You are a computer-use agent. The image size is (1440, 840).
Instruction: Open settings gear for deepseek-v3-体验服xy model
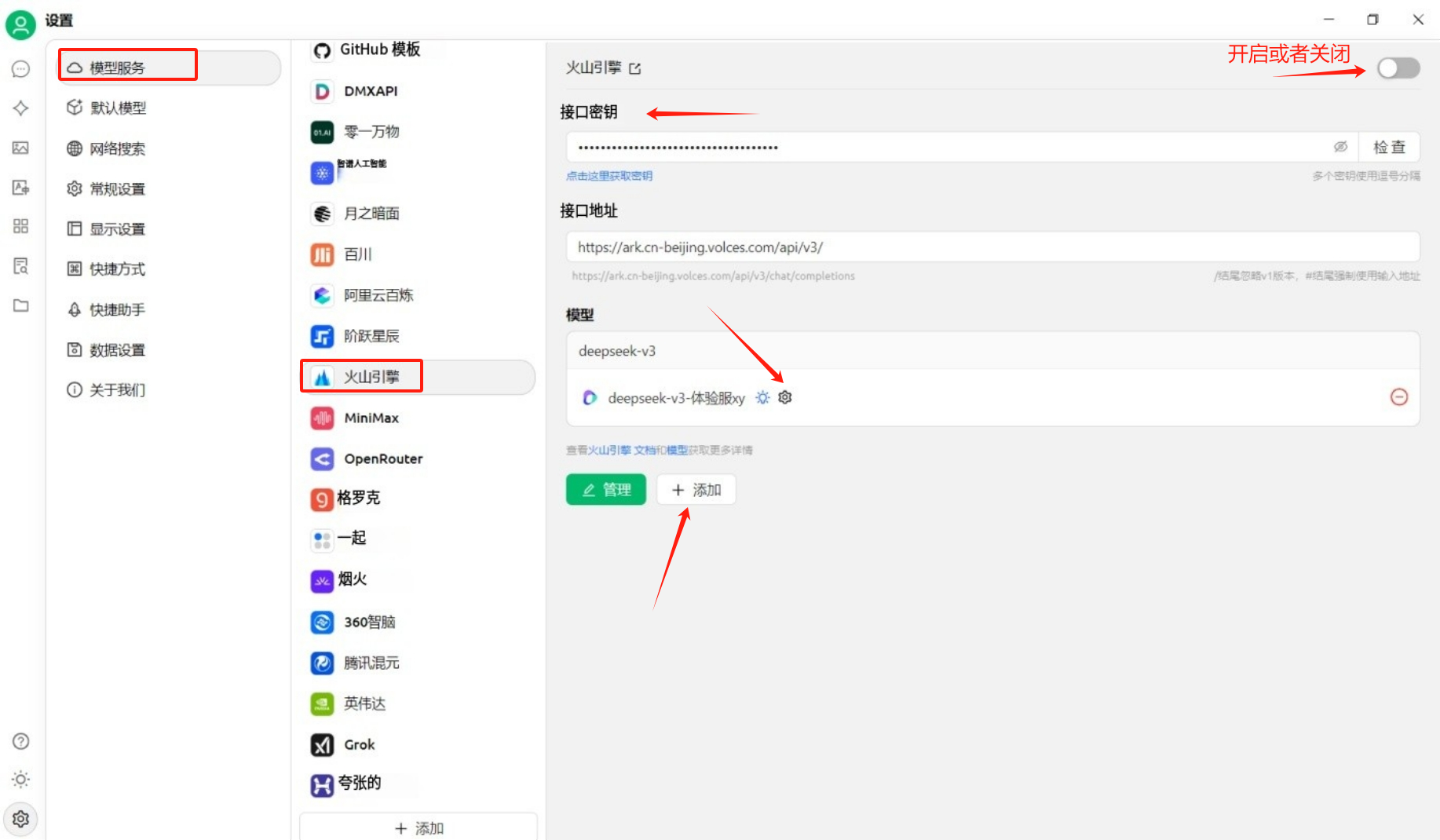[785, 397]
